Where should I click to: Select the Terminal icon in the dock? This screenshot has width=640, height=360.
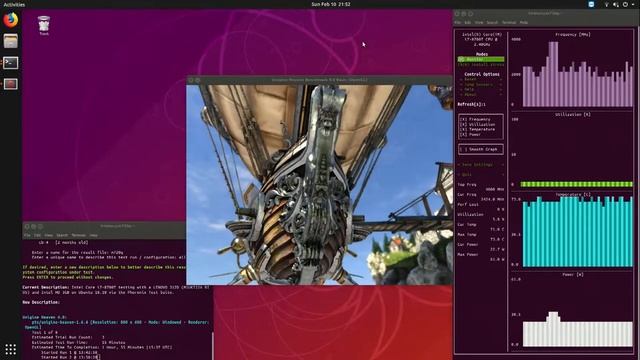click(x=11, y=62)
